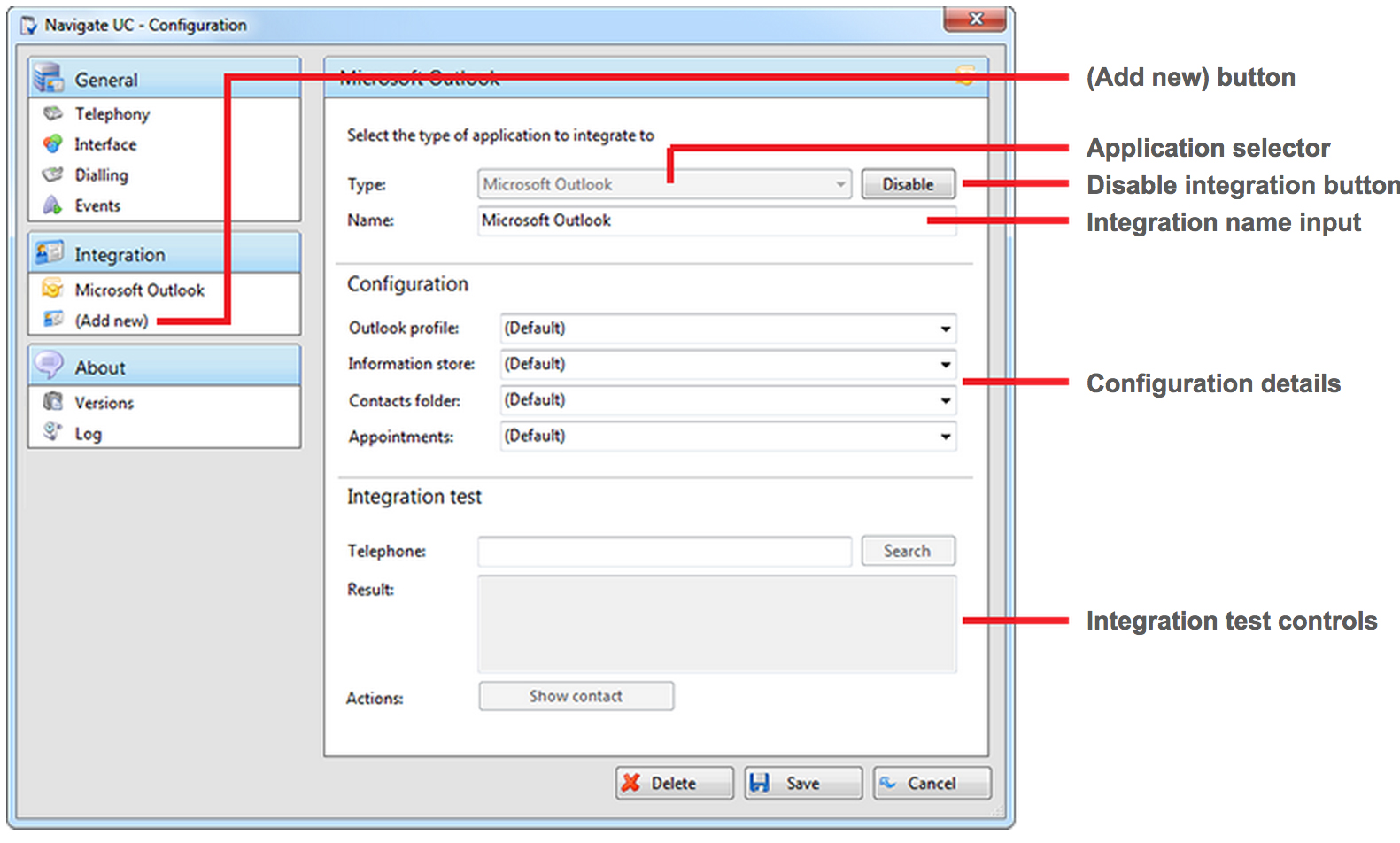Click the General section icon
The image size is (1400, 843).
(49, 78)
